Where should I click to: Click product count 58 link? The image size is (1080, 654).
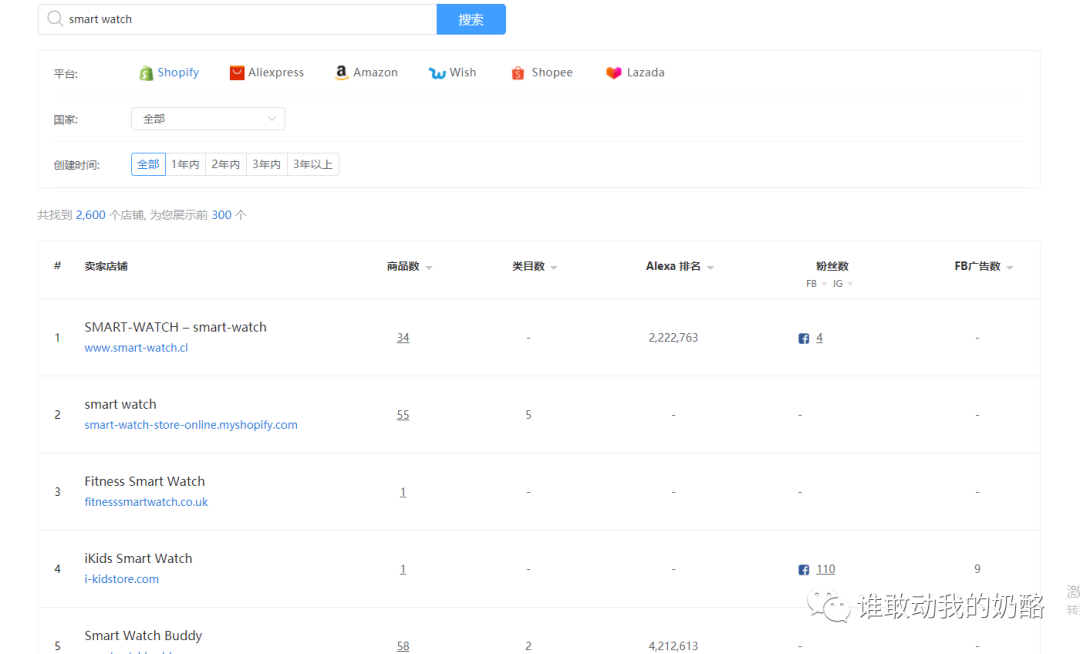pyautogui.click(x=403, y=646)
